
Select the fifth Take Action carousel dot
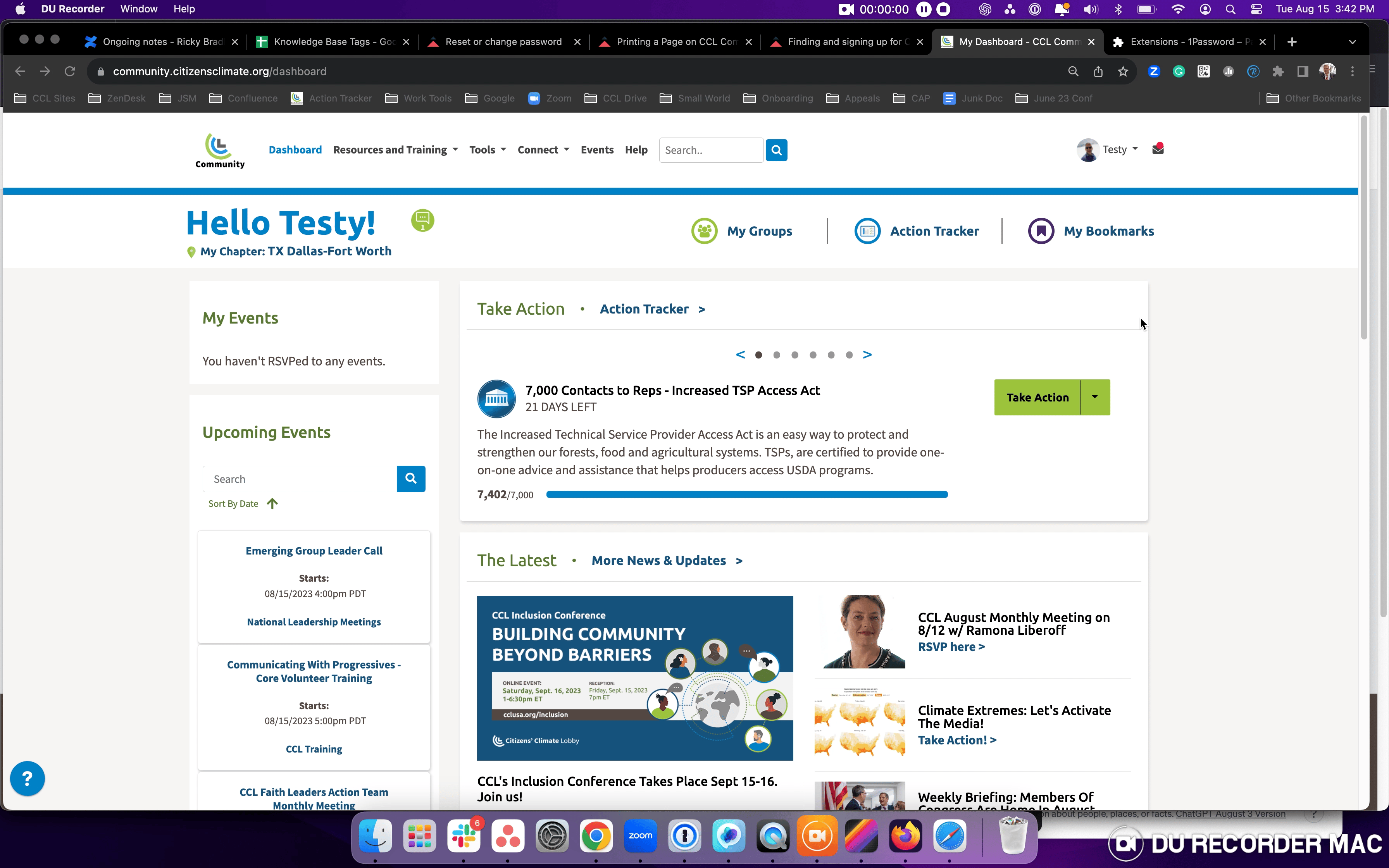(831, 355)
